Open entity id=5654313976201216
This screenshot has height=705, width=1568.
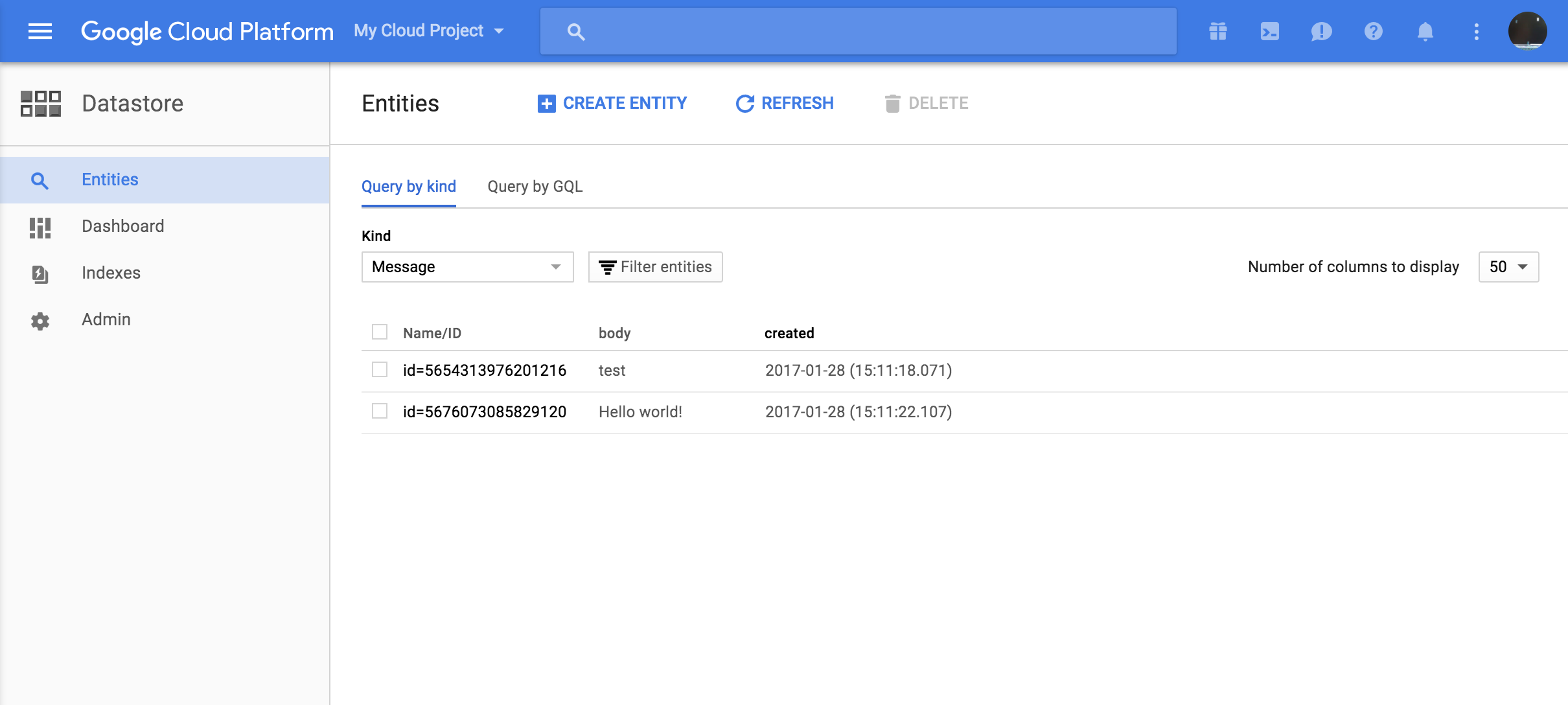tap(485, 371)
